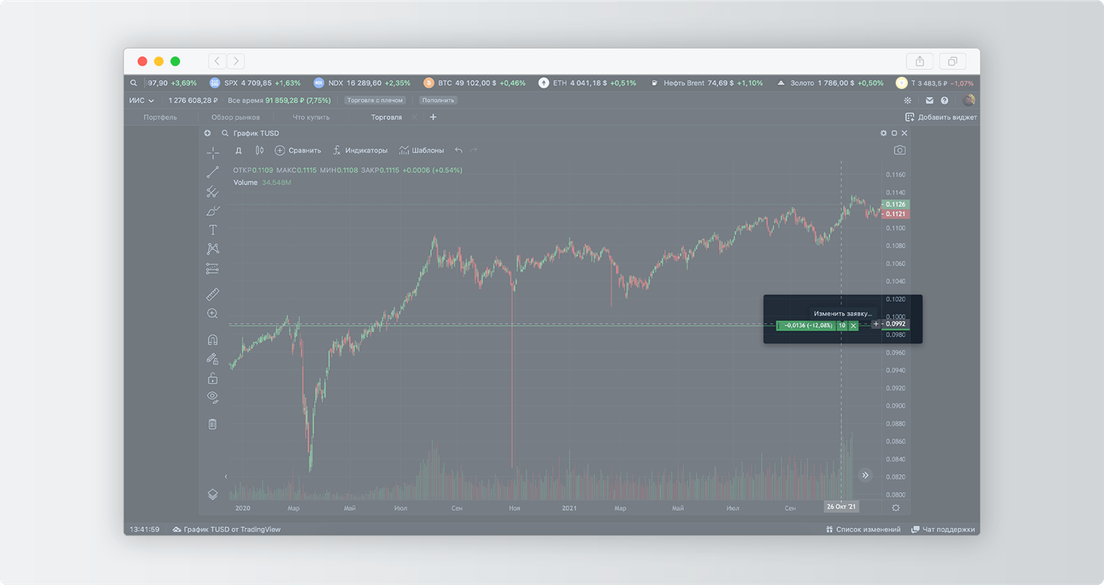Select the trend line drawing tool
This screenshot has height=585, width=1104.
(x=213, y=172)
